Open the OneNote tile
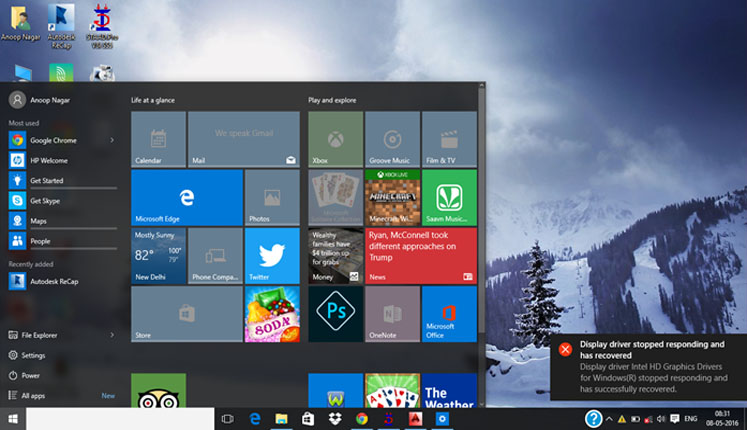747x430 pixels. 393,314
